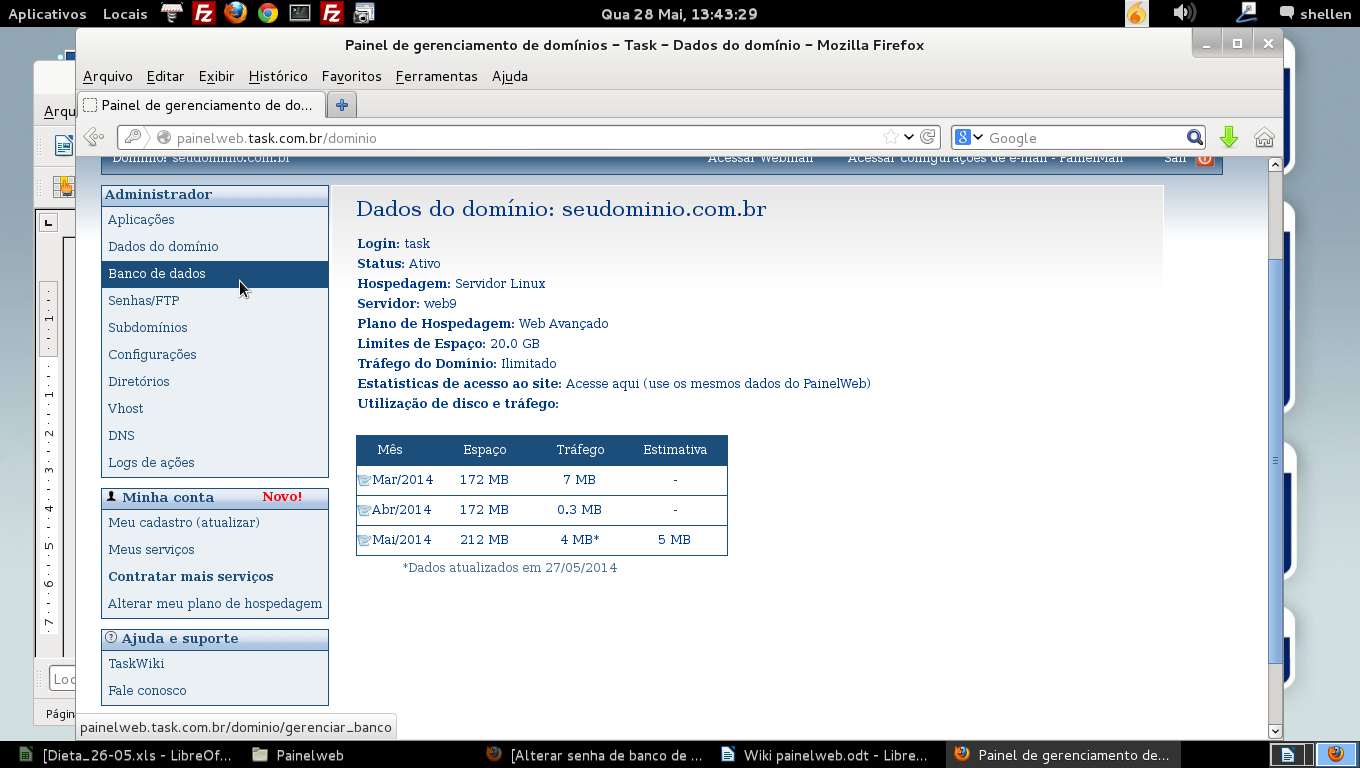Open Google Chrome from the top panel

tap(267, 13)
